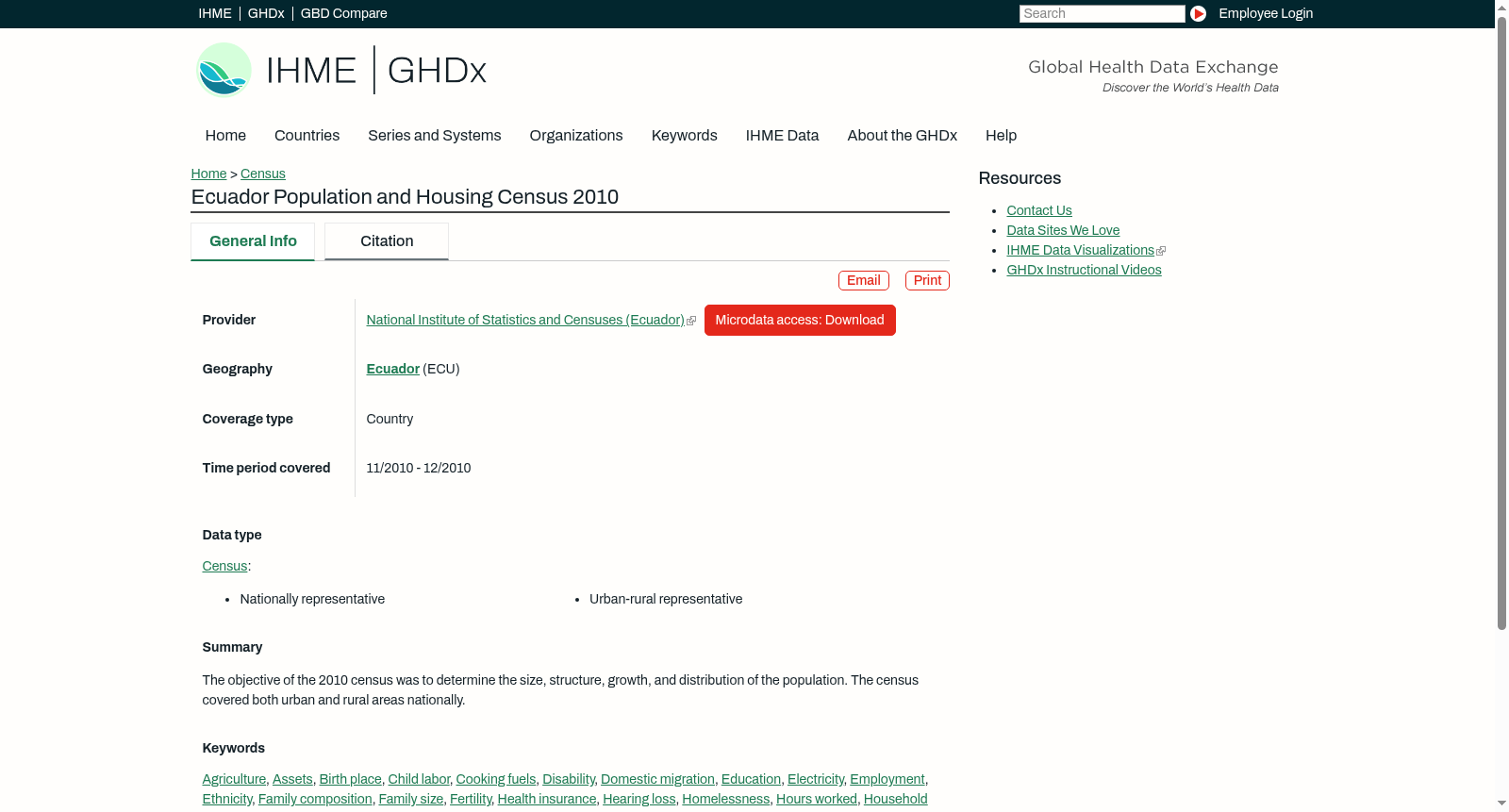This screenshot has width=1509, height=812.
Task: Click the IHME GHDx logo
Action: [x=341, y=70]
